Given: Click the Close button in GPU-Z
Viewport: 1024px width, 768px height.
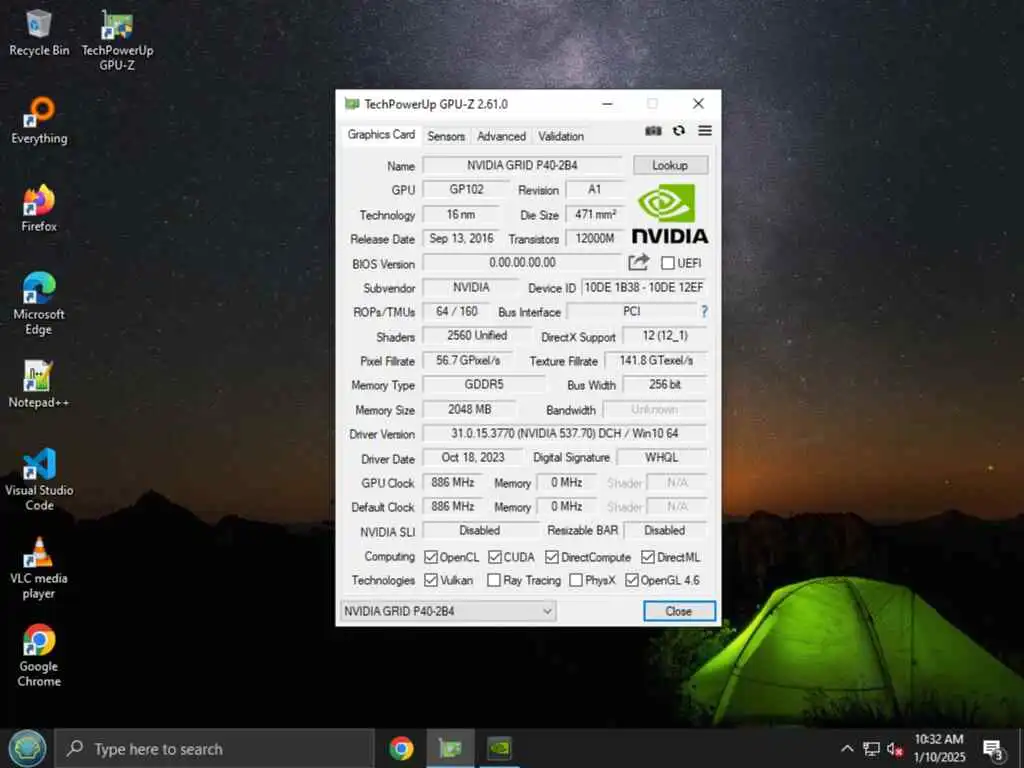Looking at the screenshot, I should point(679,611).
